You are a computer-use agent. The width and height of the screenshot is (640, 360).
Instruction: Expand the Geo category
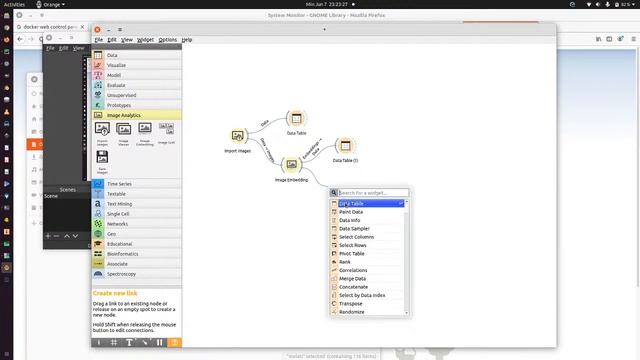tap(137, 234)
